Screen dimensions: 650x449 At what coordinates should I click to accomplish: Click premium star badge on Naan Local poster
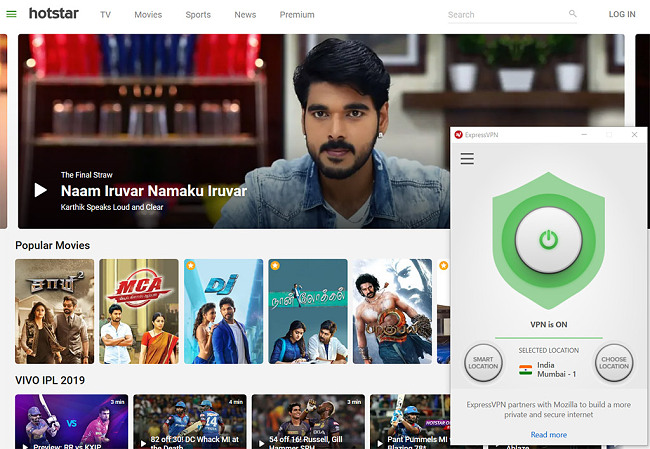pyautogui.click(x=275, y=265)
